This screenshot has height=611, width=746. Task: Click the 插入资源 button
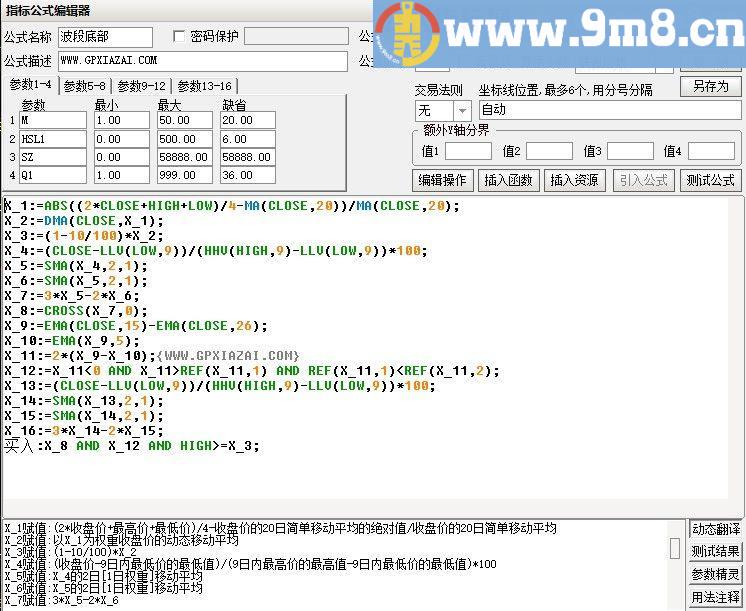coord(574,180)
